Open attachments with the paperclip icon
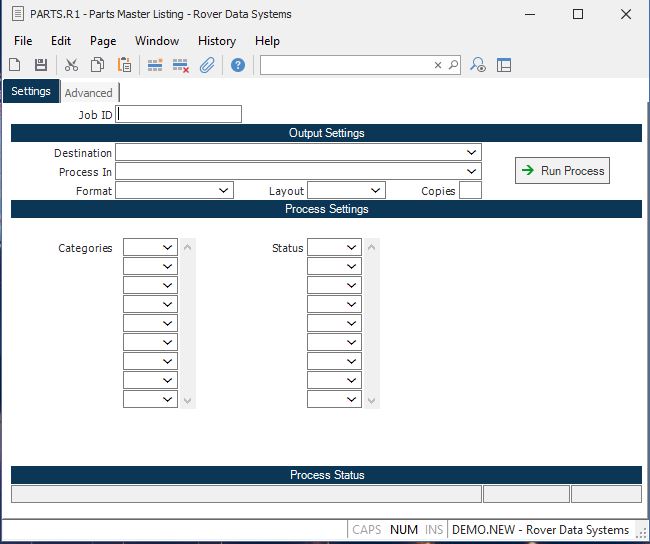Viewport: 650px width, 544px height. click(207, 65)
